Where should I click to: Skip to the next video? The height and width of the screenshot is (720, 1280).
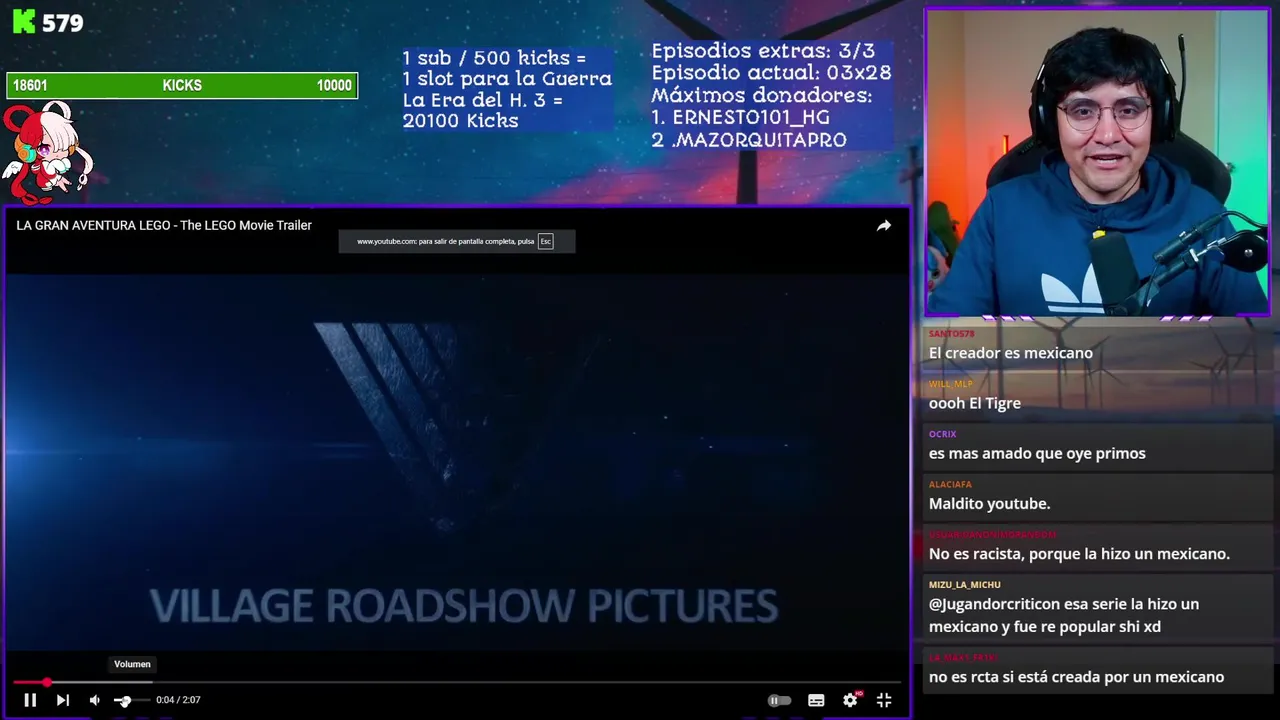[x=62, y=700]
